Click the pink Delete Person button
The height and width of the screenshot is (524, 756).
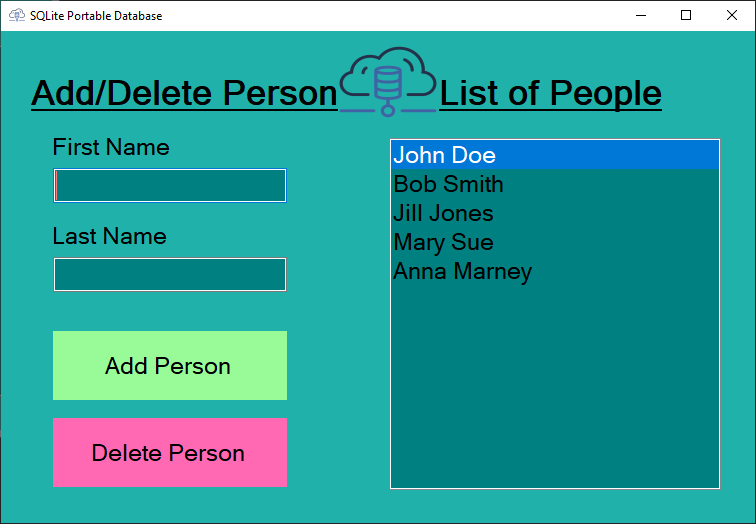click(170, 453)
